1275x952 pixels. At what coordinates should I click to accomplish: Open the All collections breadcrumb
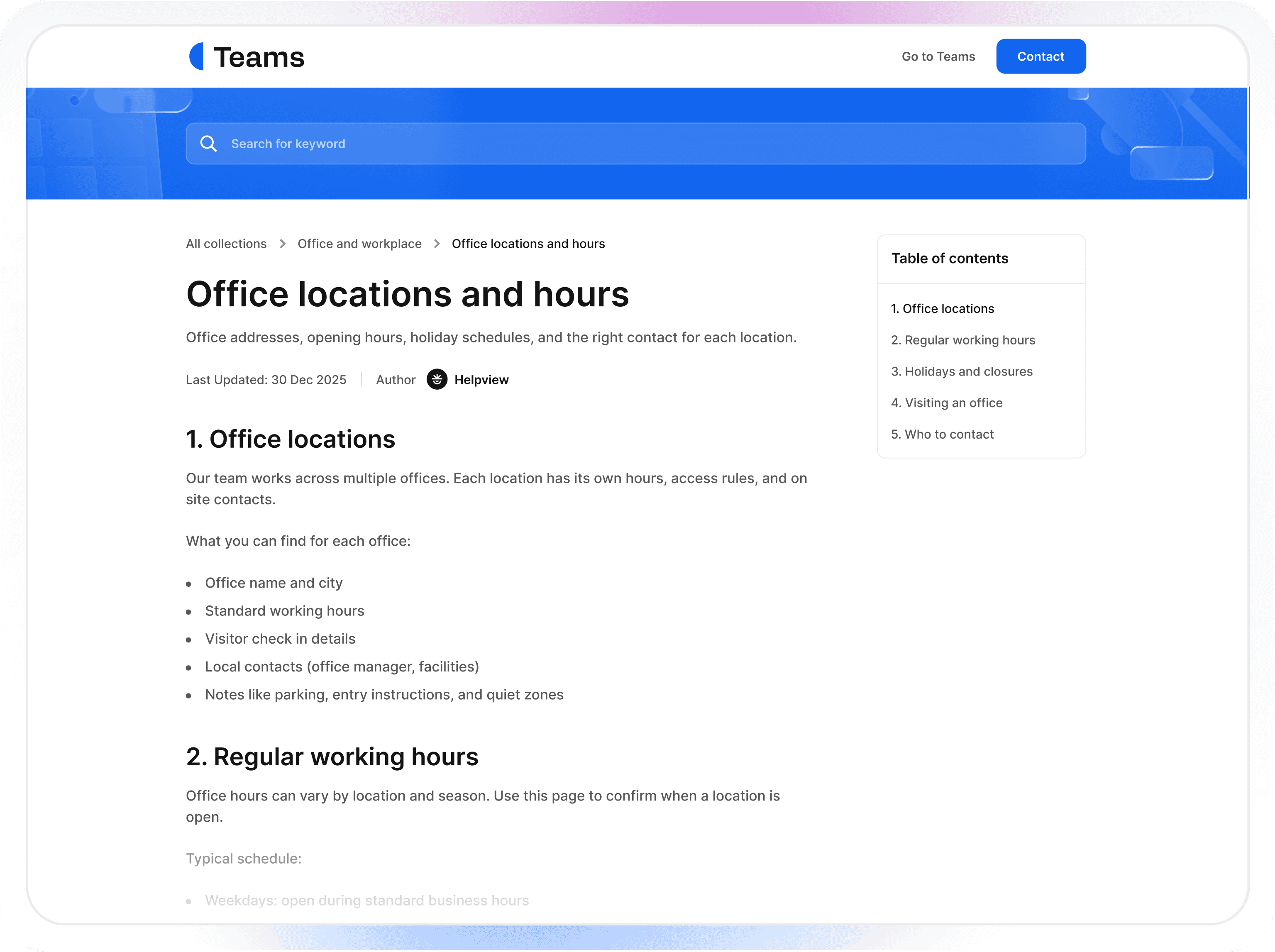coord(226,244)
